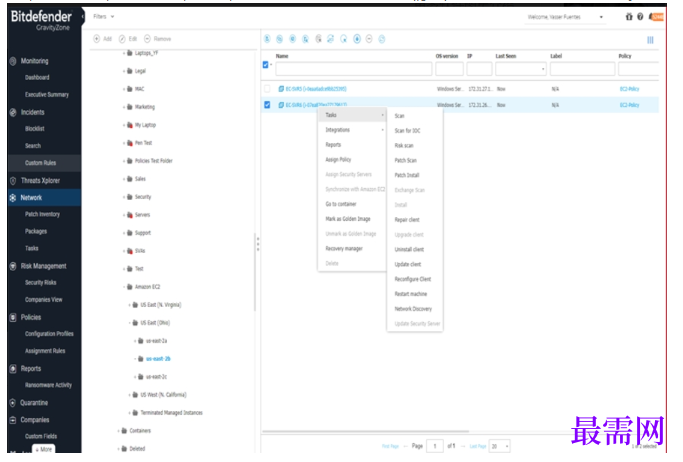Click the Threats Xplorer shield icon
Screen dimensions: 683x462
click(x=13, y=181)
